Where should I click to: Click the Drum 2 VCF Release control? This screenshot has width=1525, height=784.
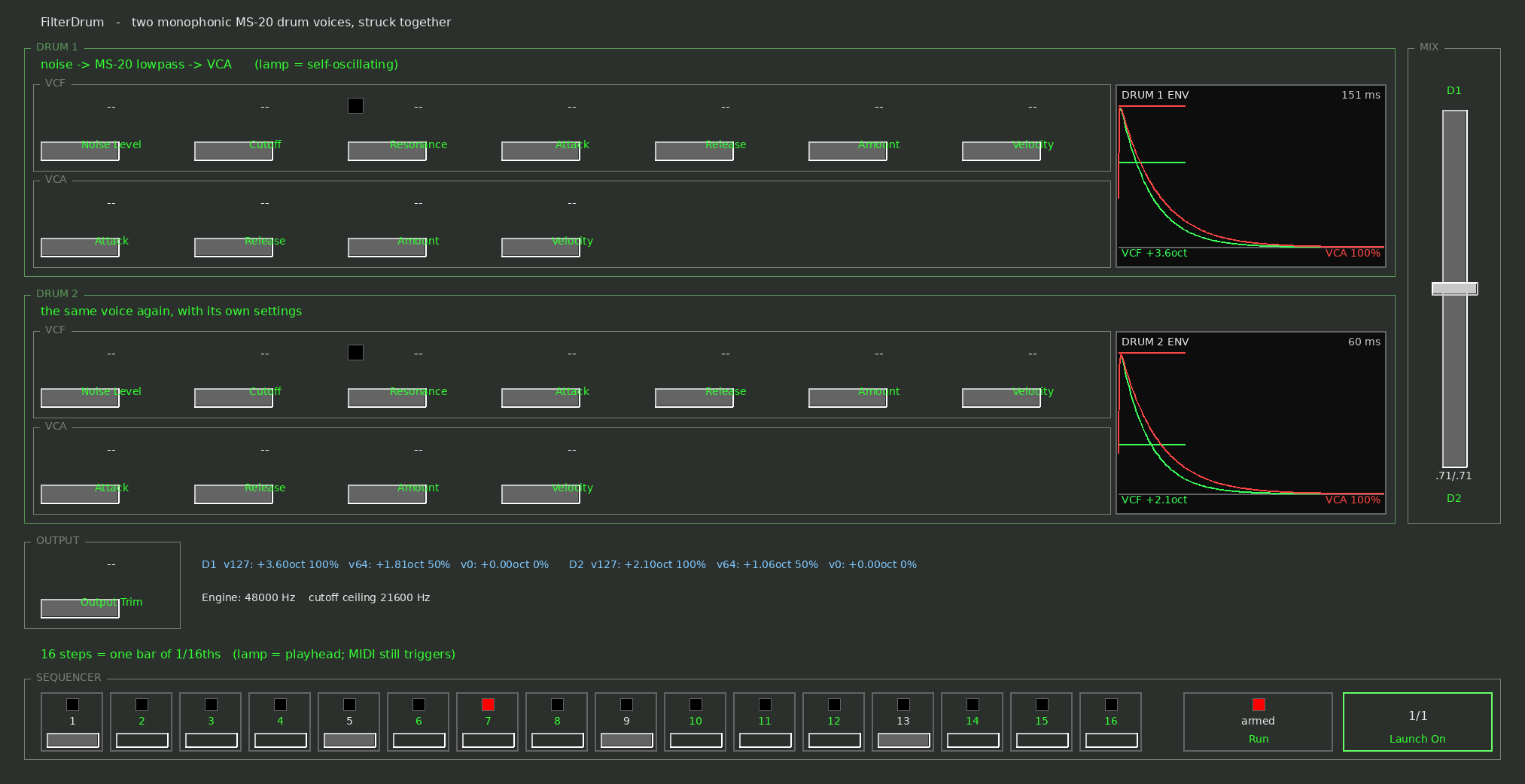[694, 398]
